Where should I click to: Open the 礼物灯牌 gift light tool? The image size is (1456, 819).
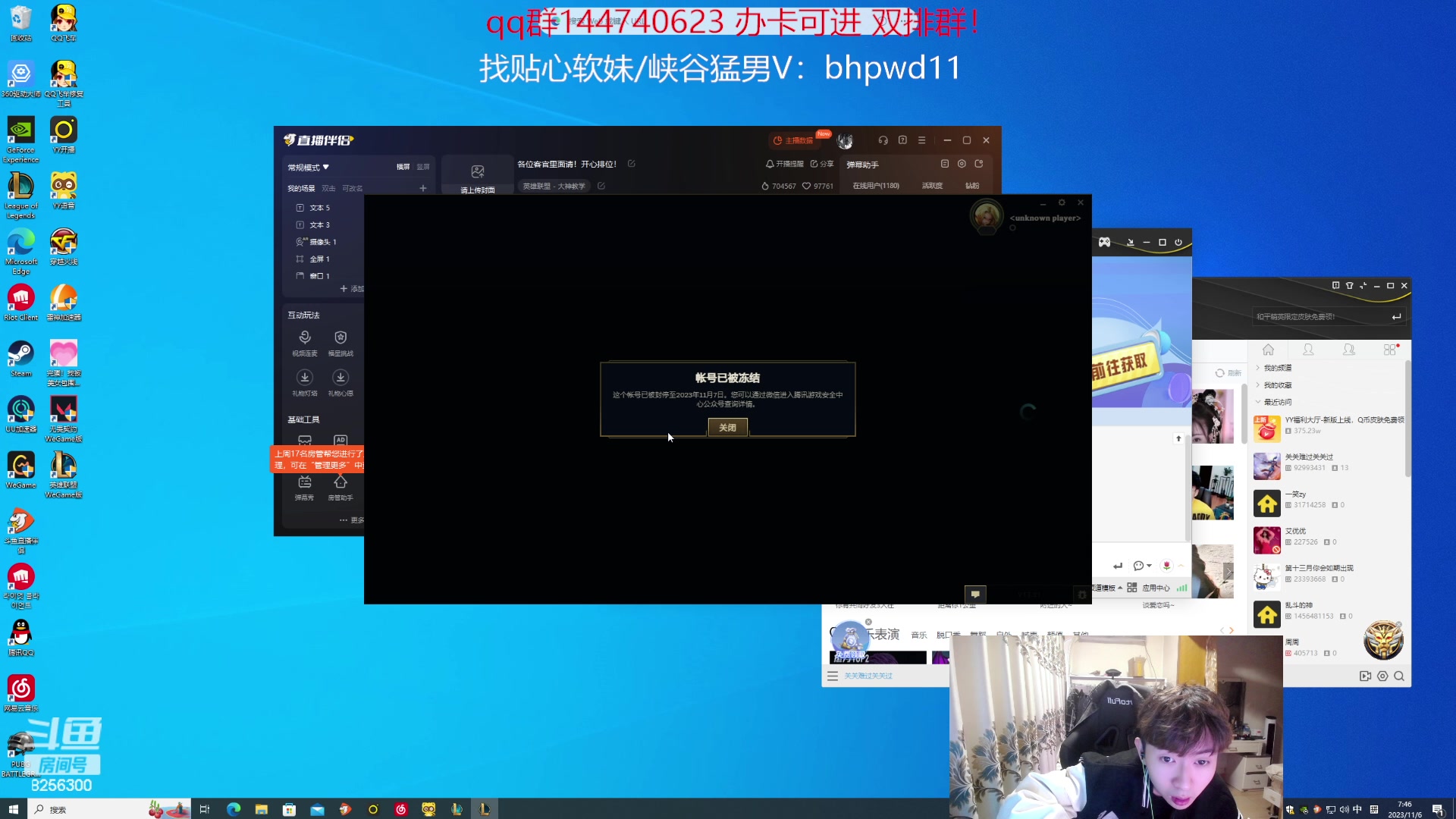point(305,383)
